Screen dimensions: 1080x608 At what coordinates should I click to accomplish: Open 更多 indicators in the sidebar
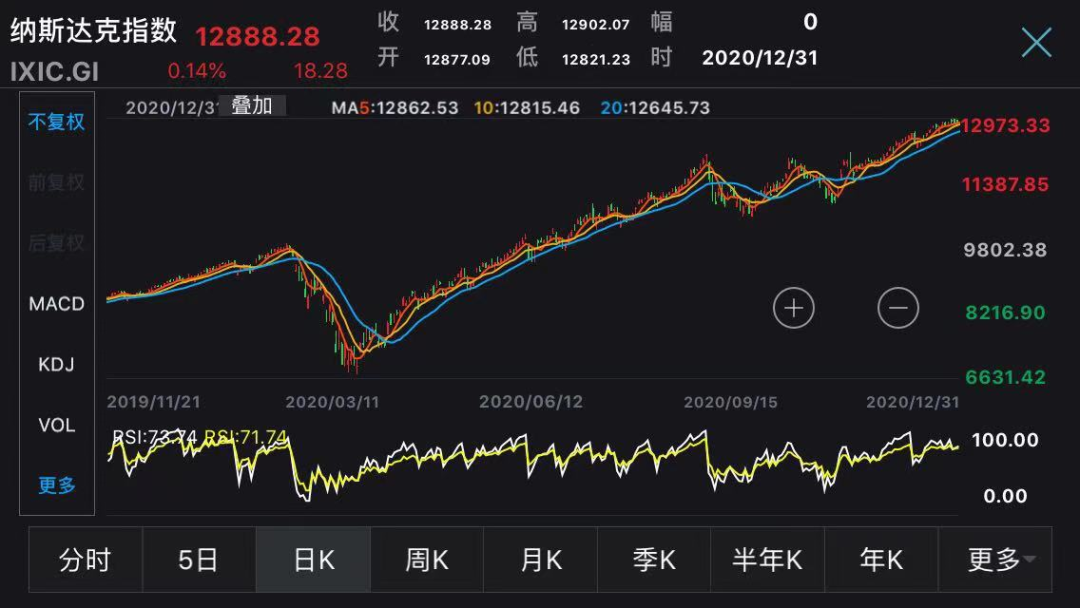(x=56, y=485)
